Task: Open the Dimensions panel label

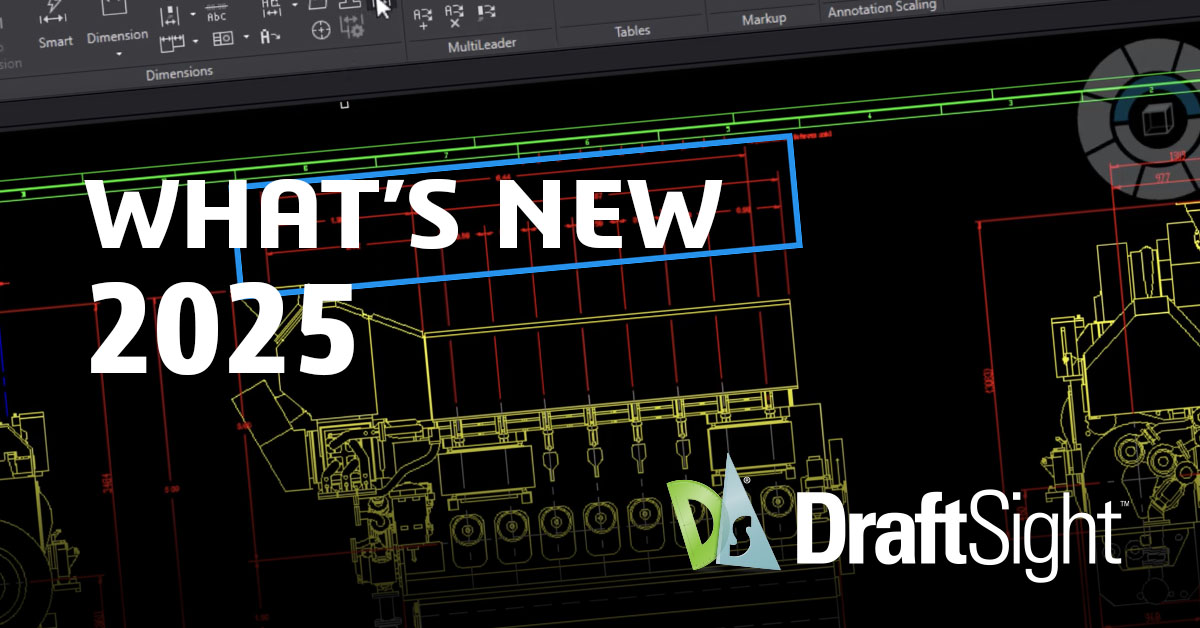Action: click(x=179, y=73)
